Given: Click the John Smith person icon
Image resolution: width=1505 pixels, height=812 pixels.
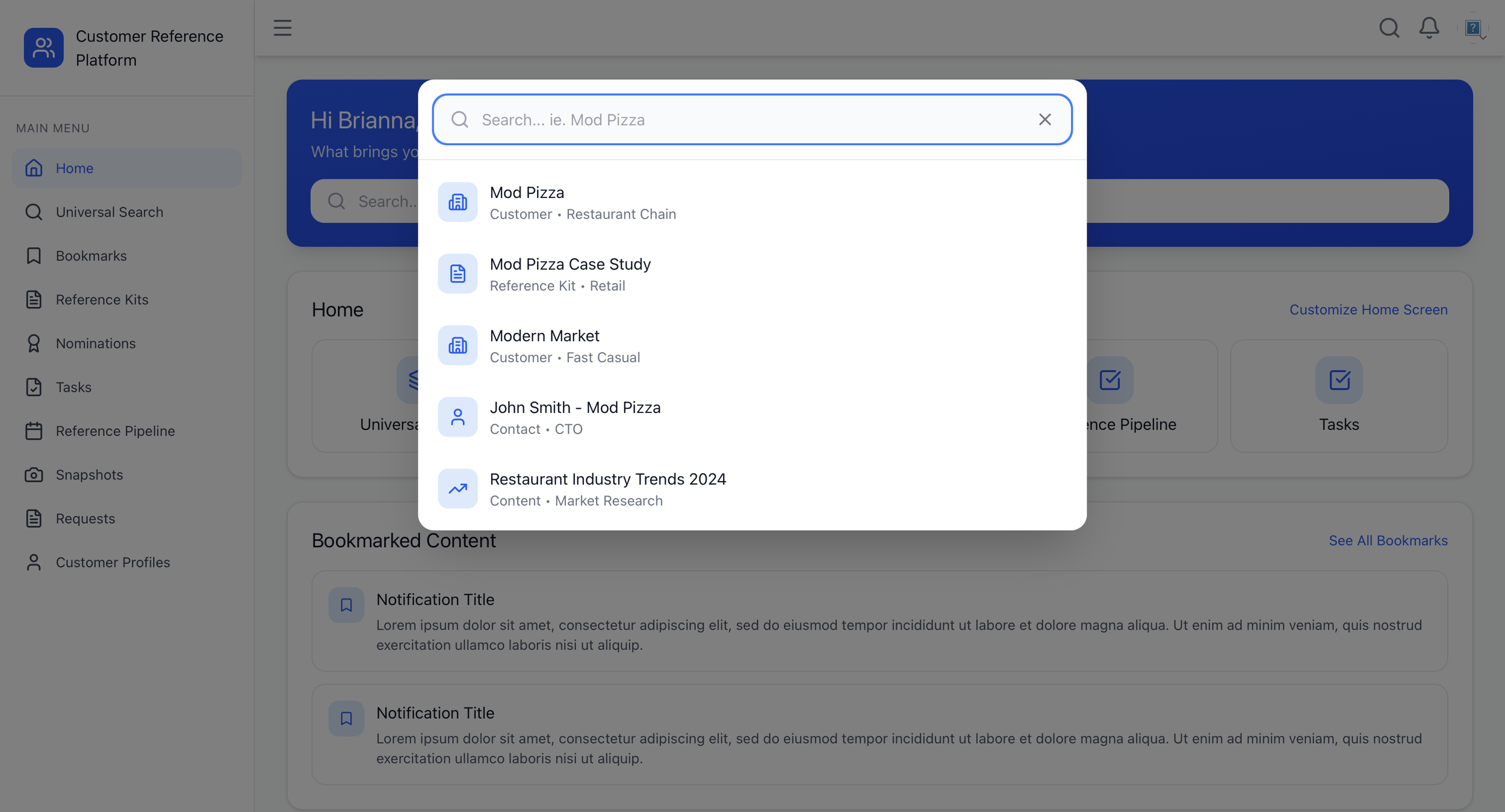Looking at the screenshot, I should [x=458, y=417].
